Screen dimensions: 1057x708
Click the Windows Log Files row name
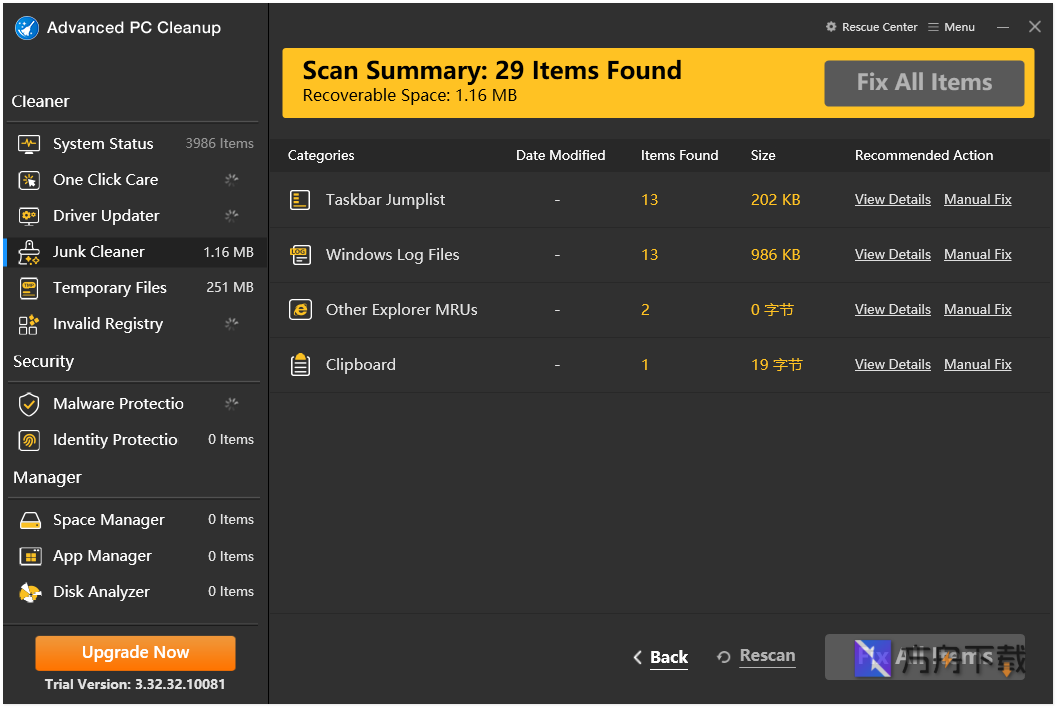coord(392,255)
